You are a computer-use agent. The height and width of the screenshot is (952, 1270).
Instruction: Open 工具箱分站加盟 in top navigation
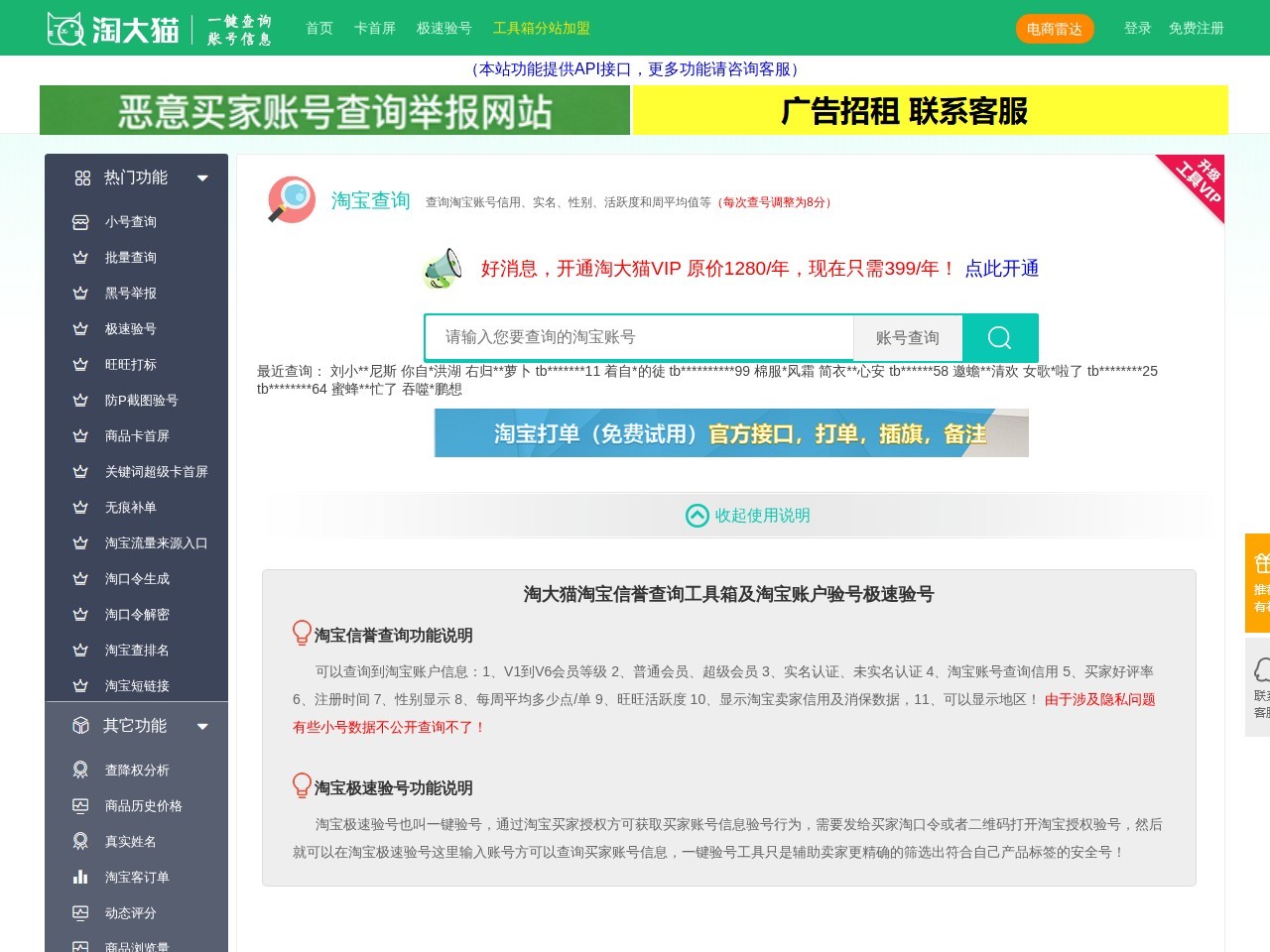pos(542,29)
